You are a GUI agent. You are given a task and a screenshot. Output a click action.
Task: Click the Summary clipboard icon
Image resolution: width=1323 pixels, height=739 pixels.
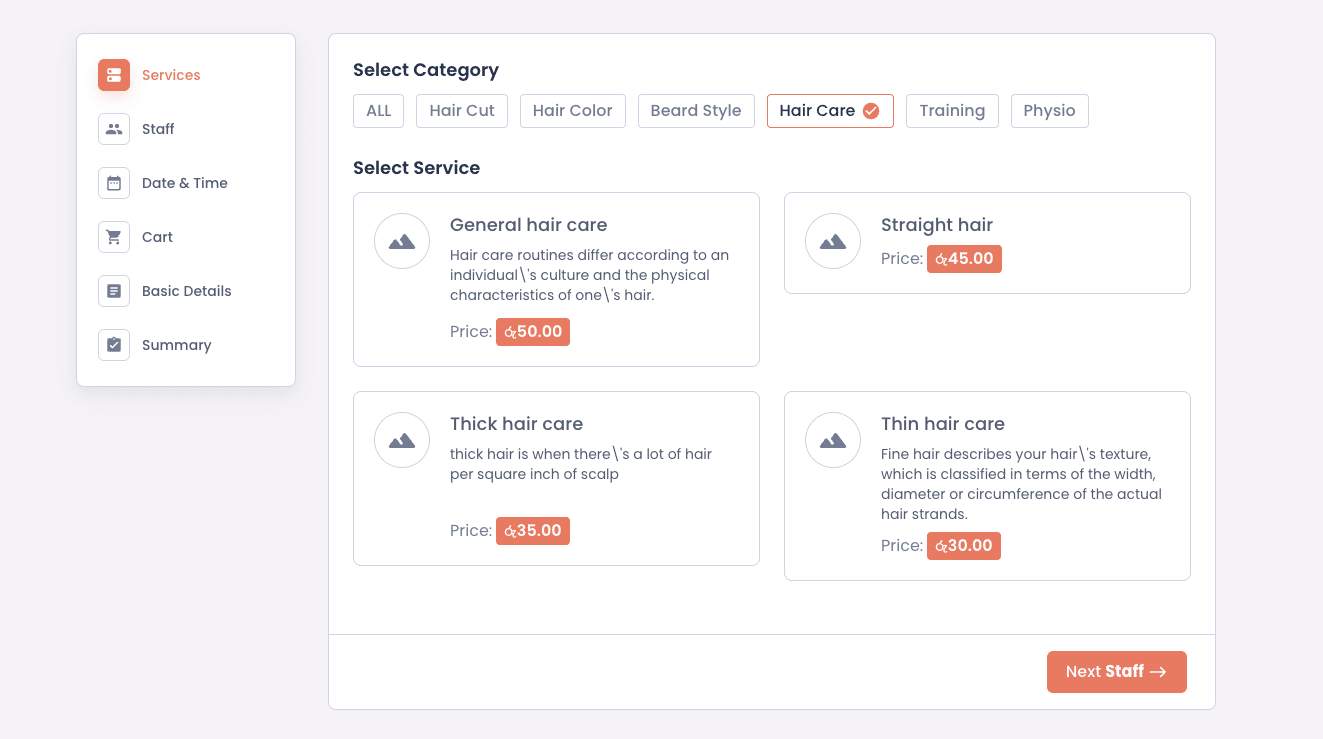tap(114, 345)
